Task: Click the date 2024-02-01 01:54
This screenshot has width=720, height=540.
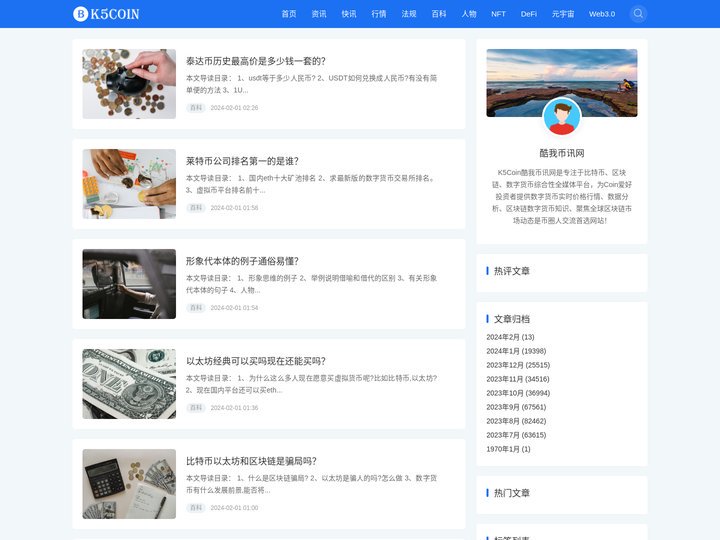Action: [x=234, y=308]
